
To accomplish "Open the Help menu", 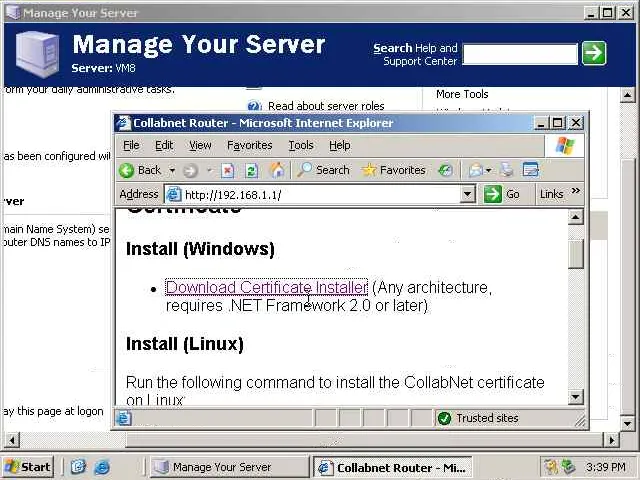I will (x=340, y=145).
